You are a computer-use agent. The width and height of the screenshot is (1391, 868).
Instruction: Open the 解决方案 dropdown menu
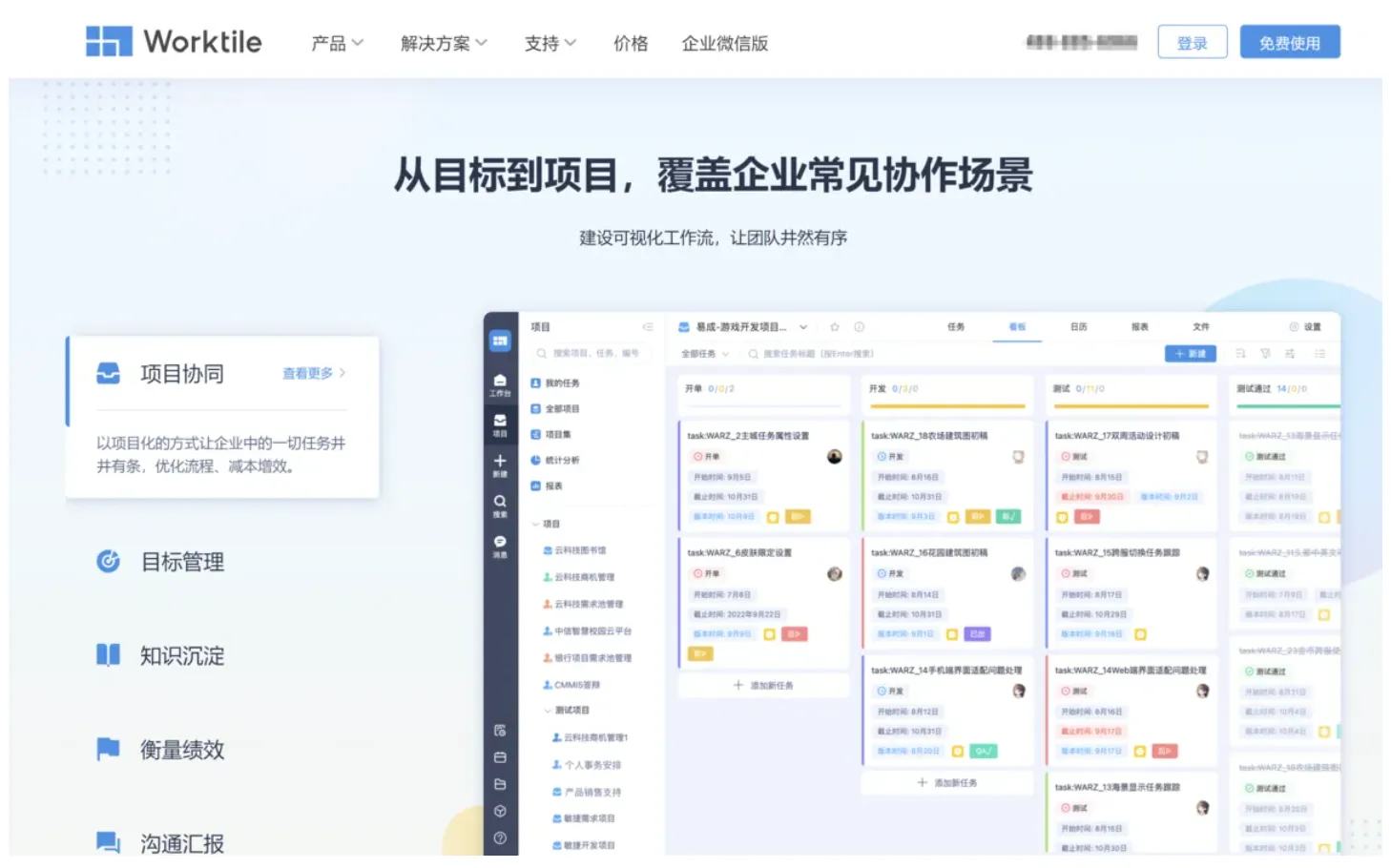444,43
